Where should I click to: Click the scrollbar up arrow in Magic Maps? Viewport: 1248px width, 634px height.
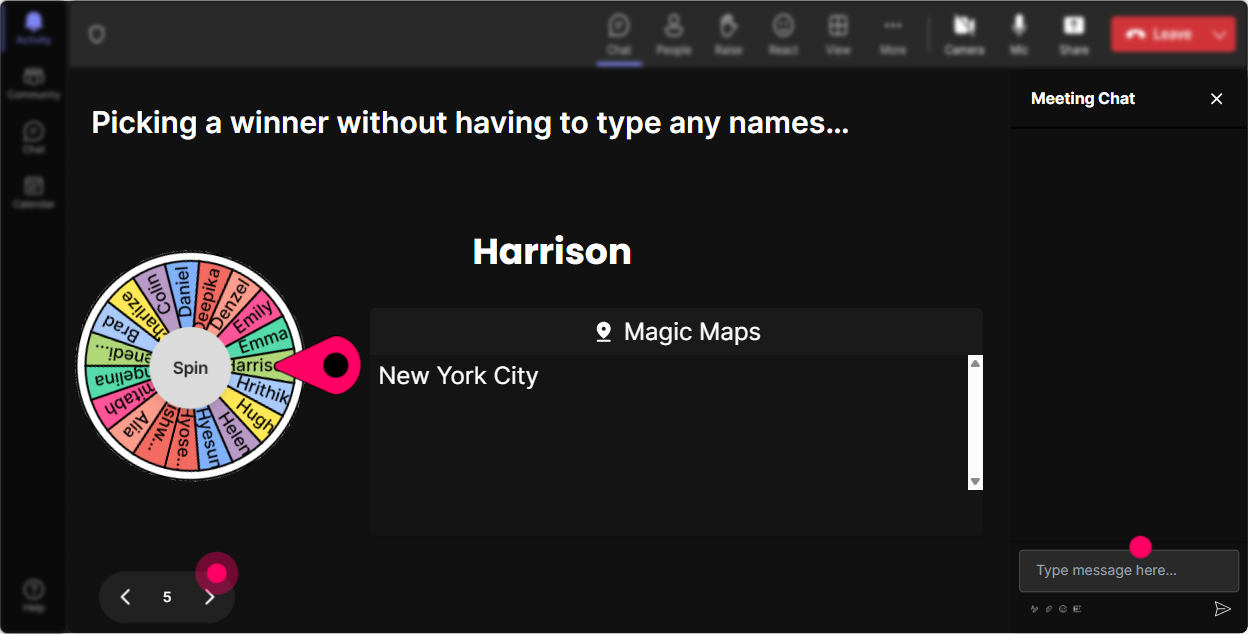pos(975,363)
